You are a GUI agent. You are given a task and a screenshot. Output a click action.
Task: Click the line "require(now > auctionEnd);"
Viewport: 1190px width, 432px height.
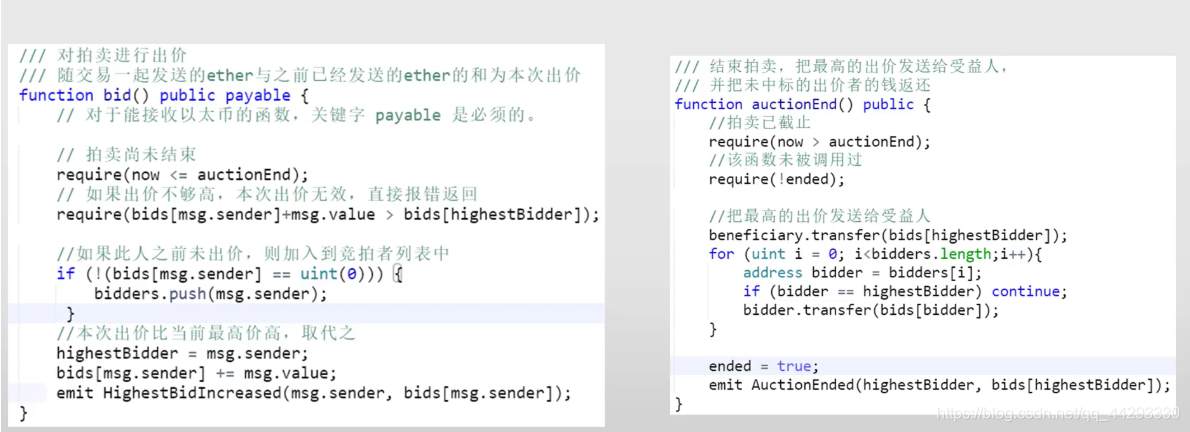click(x=820, y=142)
